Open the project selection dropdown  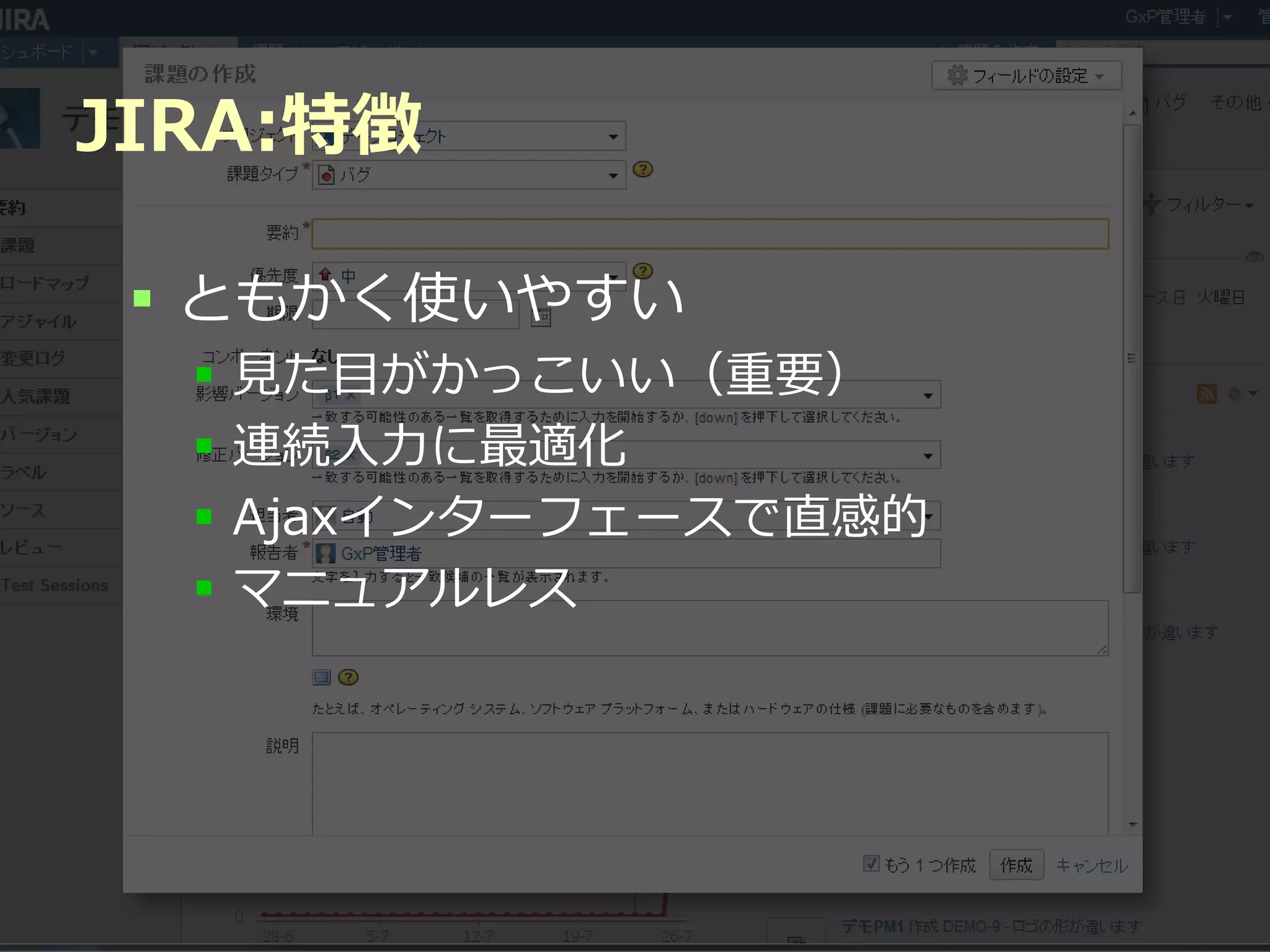coord(469,136)
